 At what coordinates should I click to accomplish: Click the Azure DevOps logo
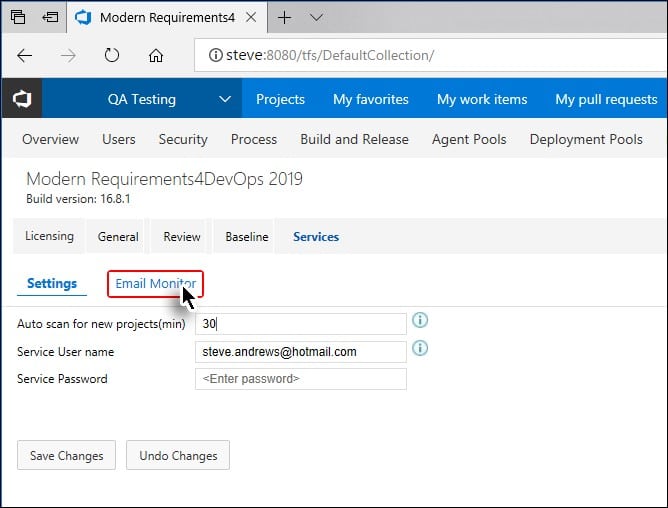(22, 99)
